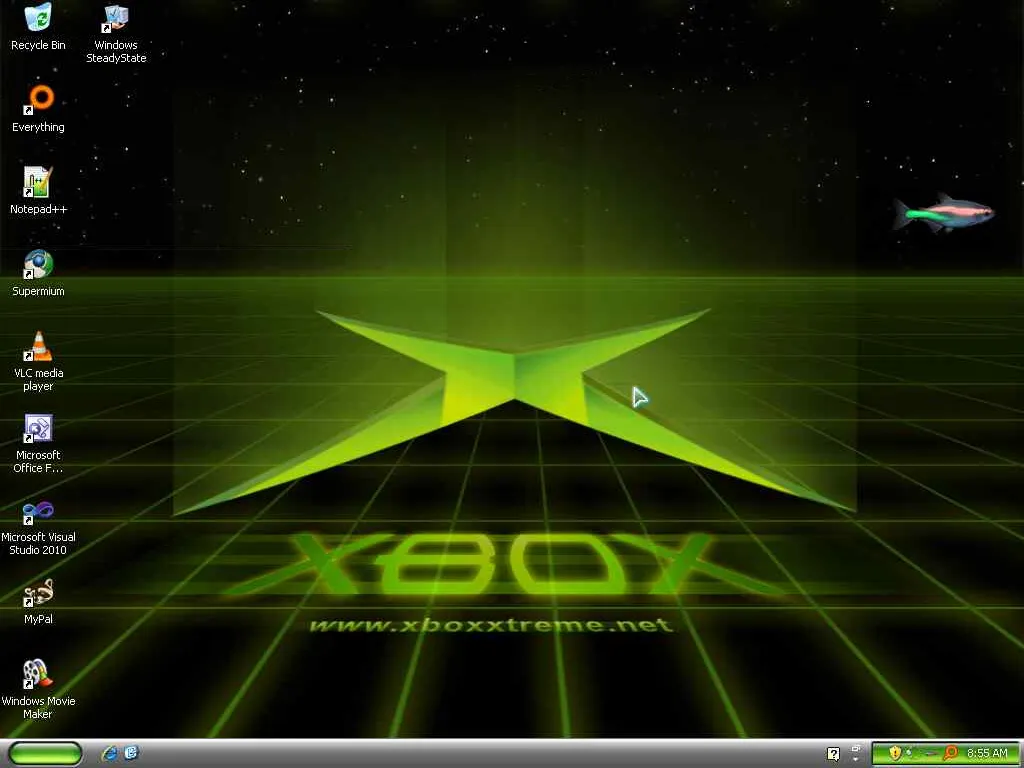Click the language bar help question mark icon

pyautogui.click(x=833, y=754)
